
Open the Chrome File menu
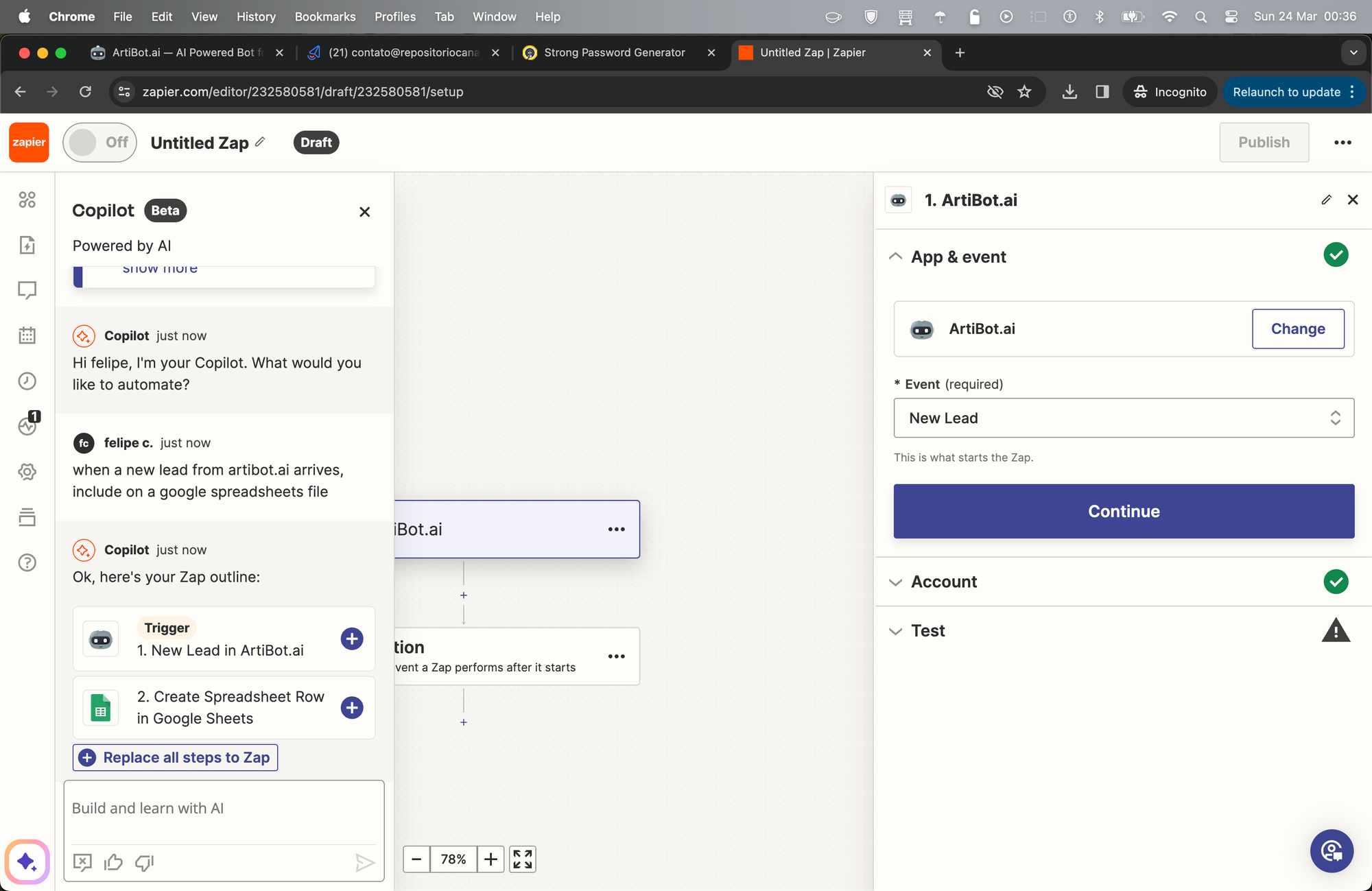point(121,16)
